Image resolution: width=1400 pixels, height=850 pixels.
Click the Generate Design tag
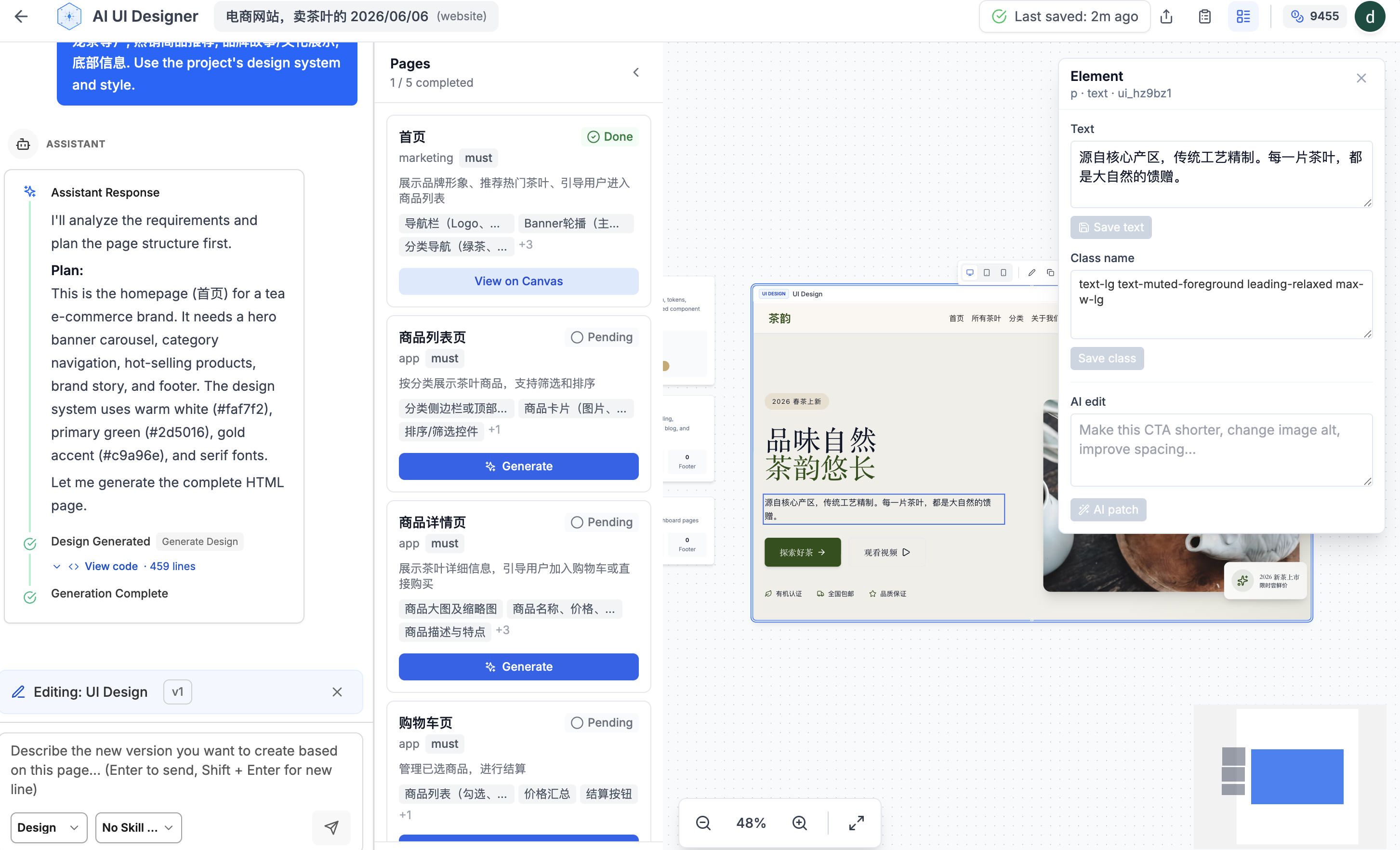point(199,542)
